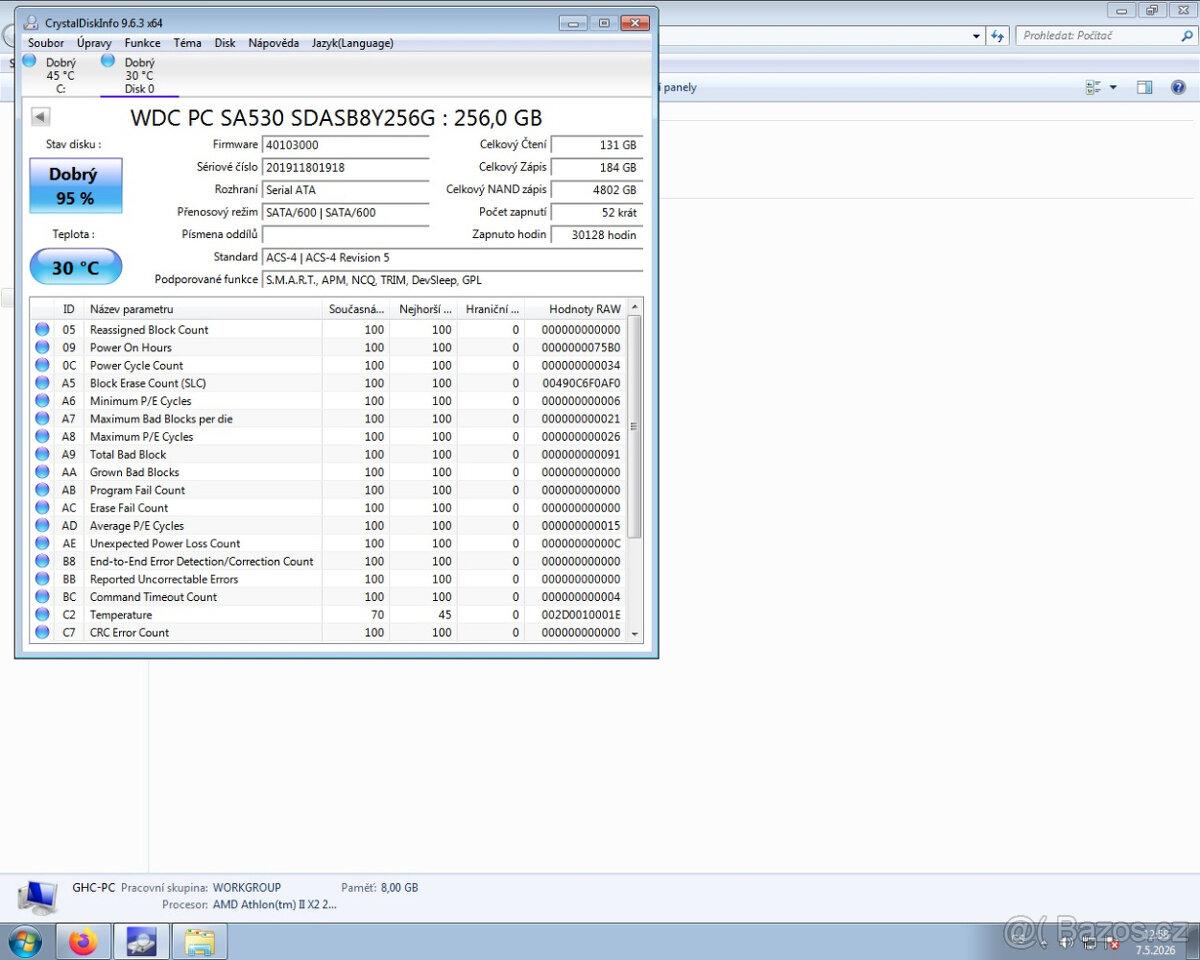1200x960 pixels.
Task: Click status icon of Block Erase Count (SLC)
Action: click(x=42, y=383)
